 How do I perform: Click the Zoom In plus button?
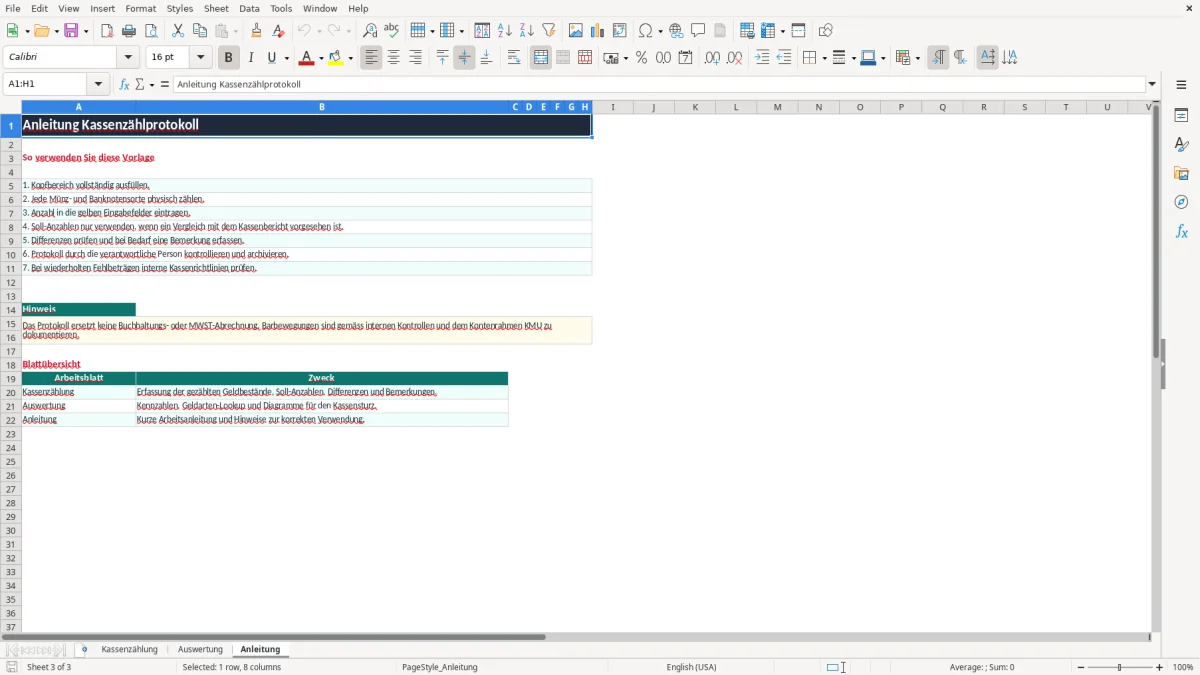coord(1160,667)
